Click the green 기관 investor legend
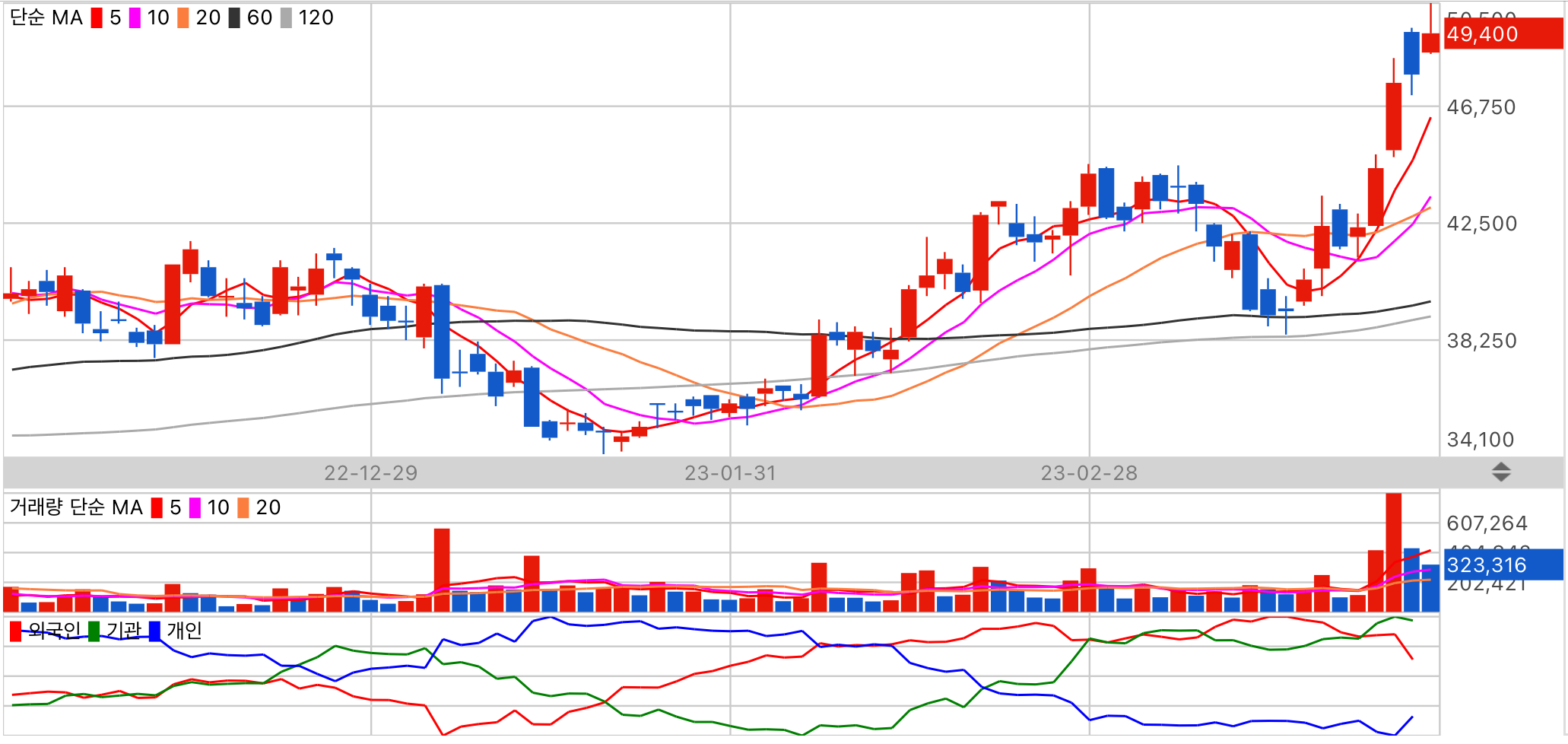The width and height of the screenshot is (1568, 744). (x=115, y=631)
